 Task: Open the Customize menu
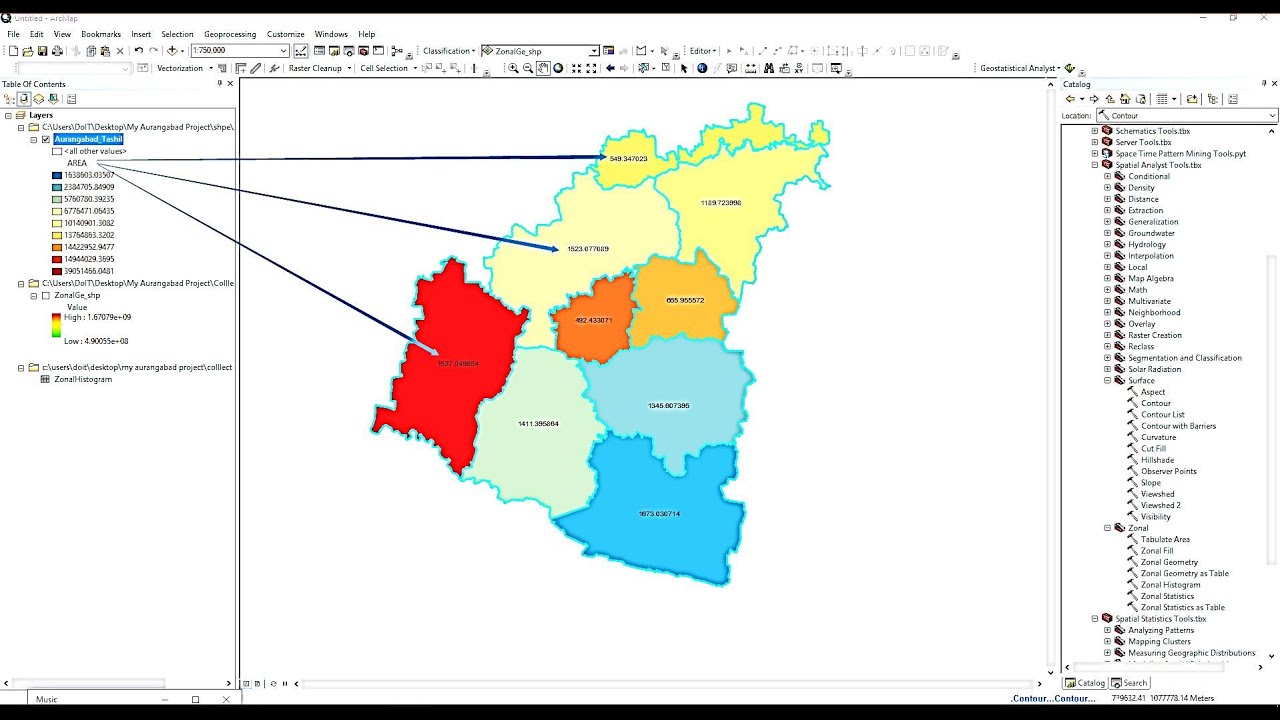[x=285, y=34]
